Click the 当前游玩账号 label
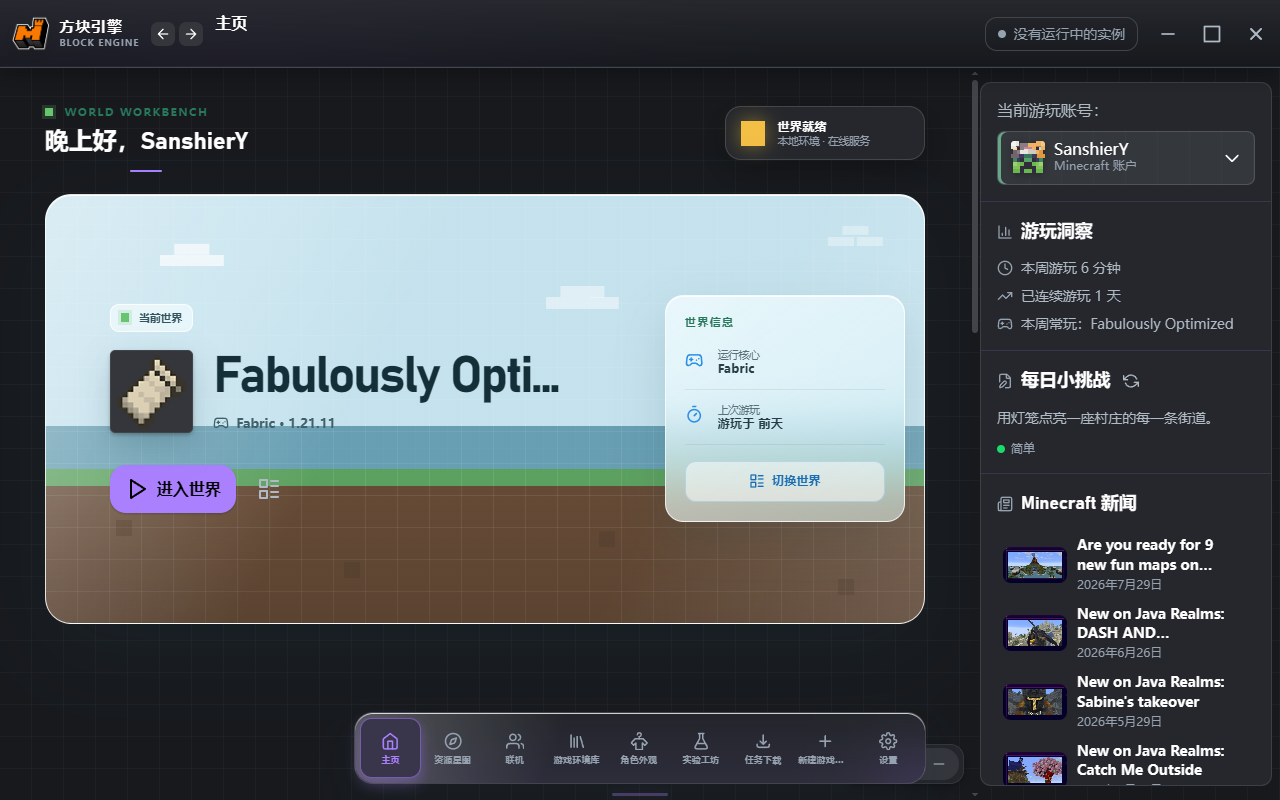Image resolution: width=1280 pixels, height=800 pixels. [x=1048, y=111]
